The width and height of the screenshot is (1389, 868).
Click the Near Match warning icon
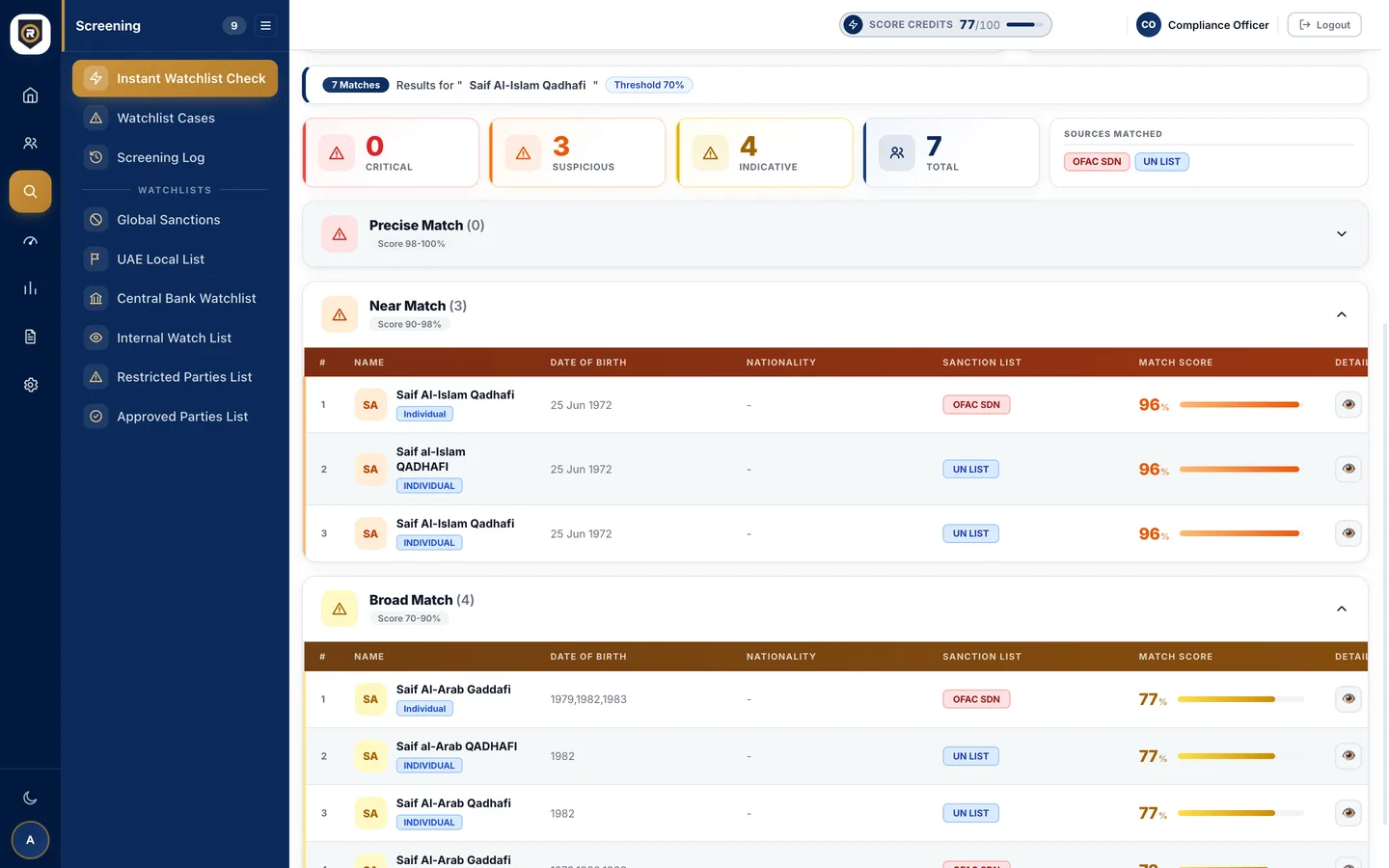340,314
